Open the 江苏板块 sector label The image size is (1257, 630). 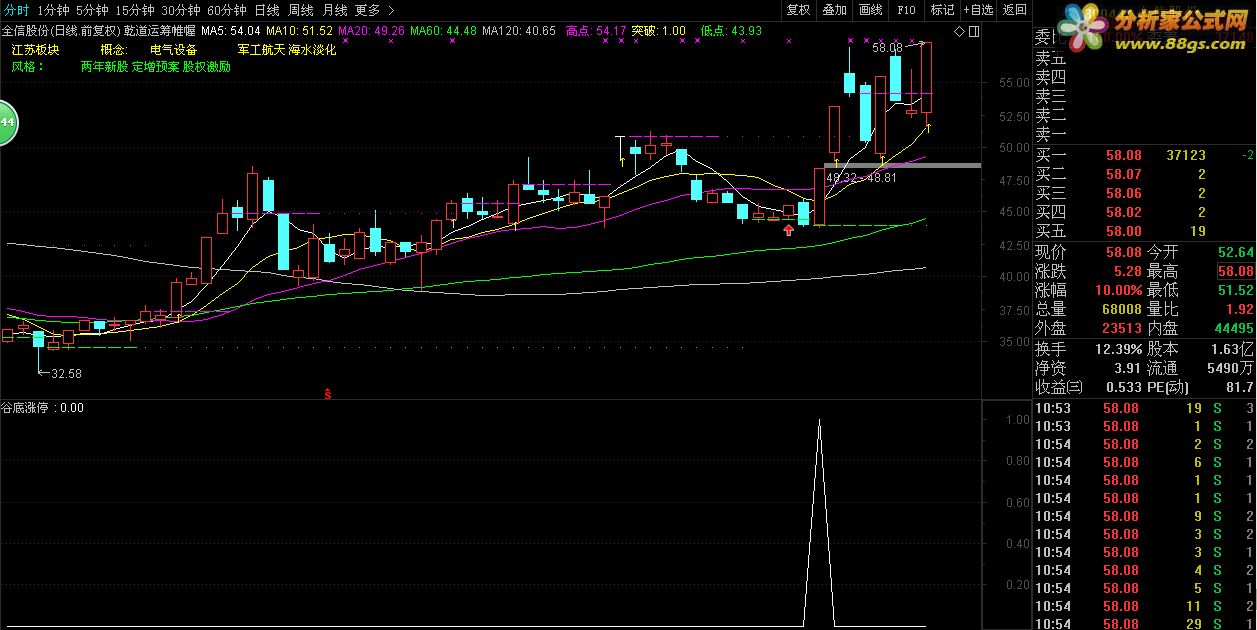(35, 49)
